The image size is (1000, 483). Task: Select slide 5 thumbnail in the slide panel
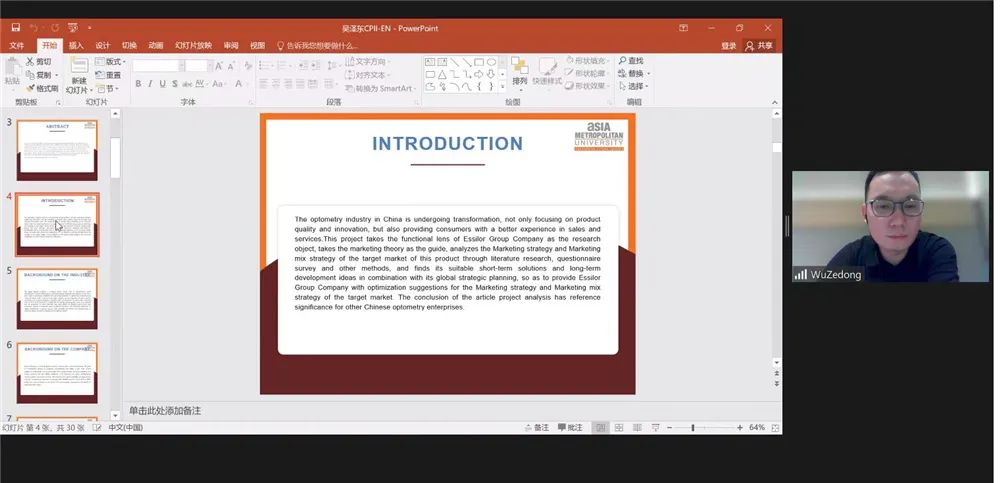click(58, 297)
